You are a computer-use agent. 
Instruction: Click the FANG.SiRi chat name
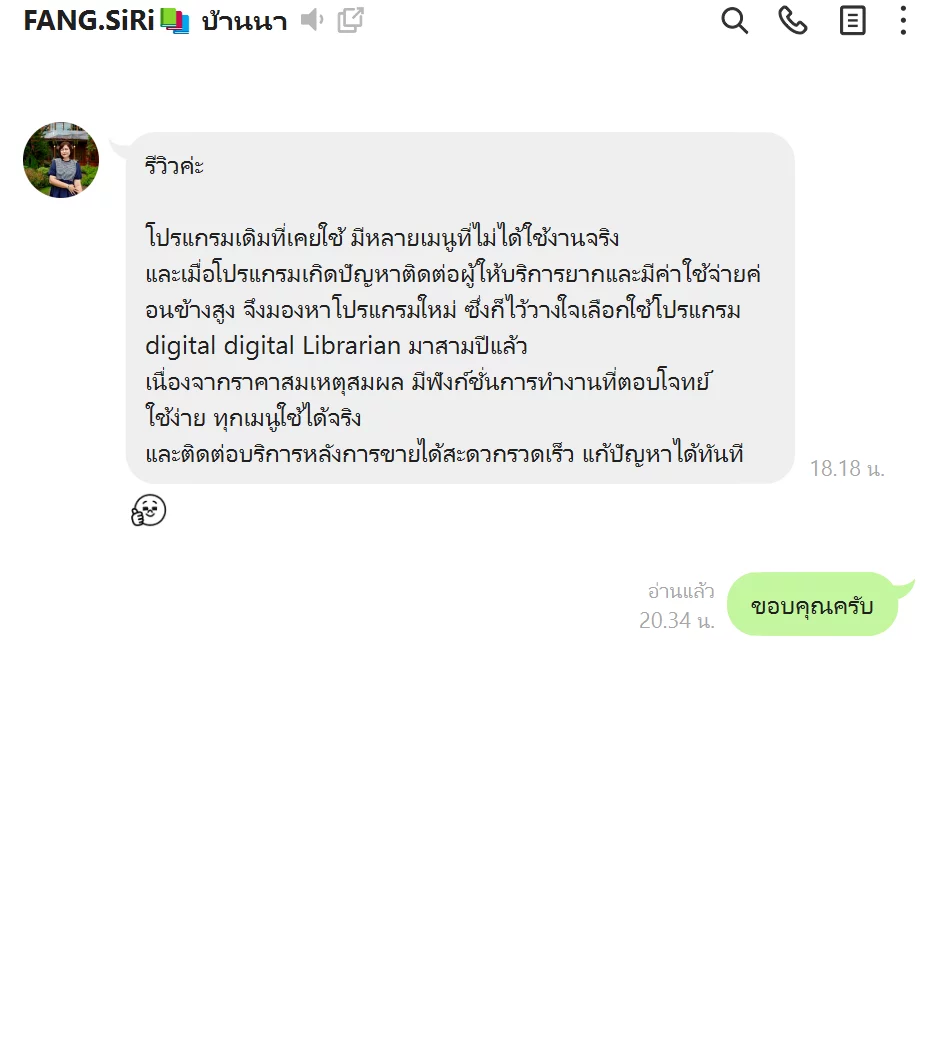(88, 21)
